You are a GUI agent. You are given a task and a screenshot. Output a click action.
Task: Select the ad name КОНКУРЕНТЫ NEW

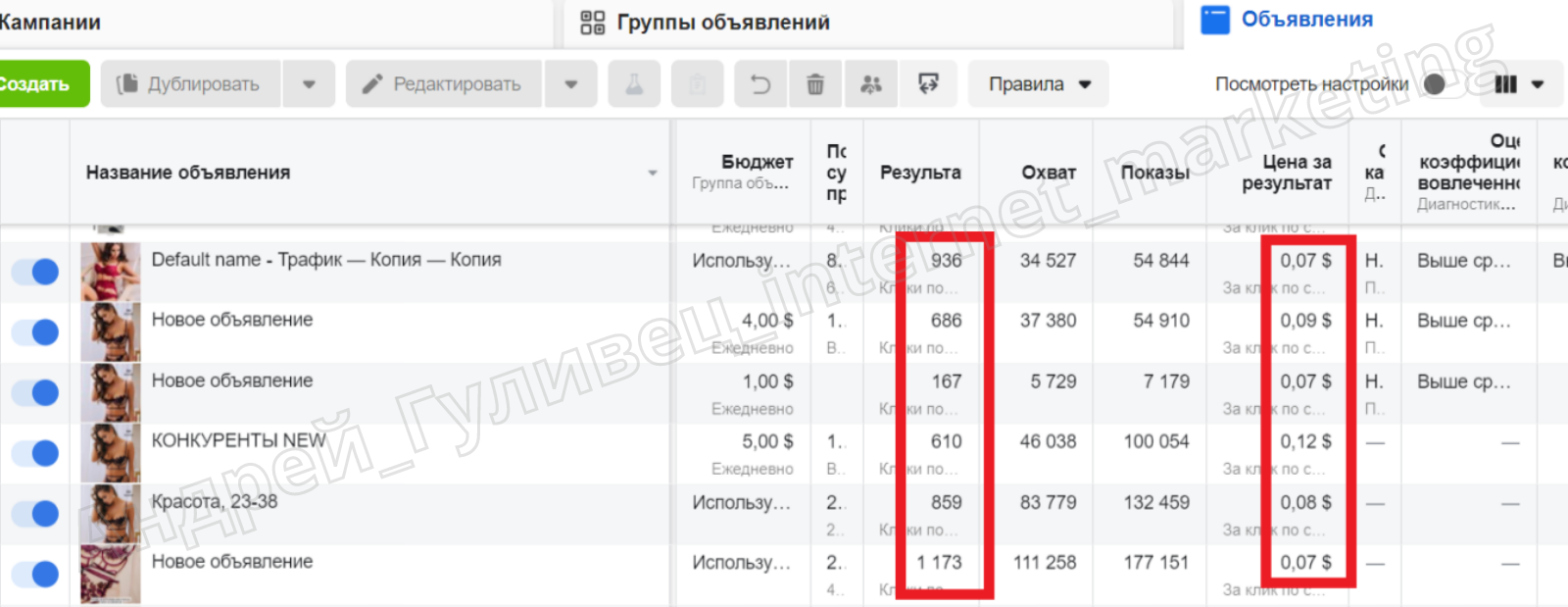pos(238,441)
